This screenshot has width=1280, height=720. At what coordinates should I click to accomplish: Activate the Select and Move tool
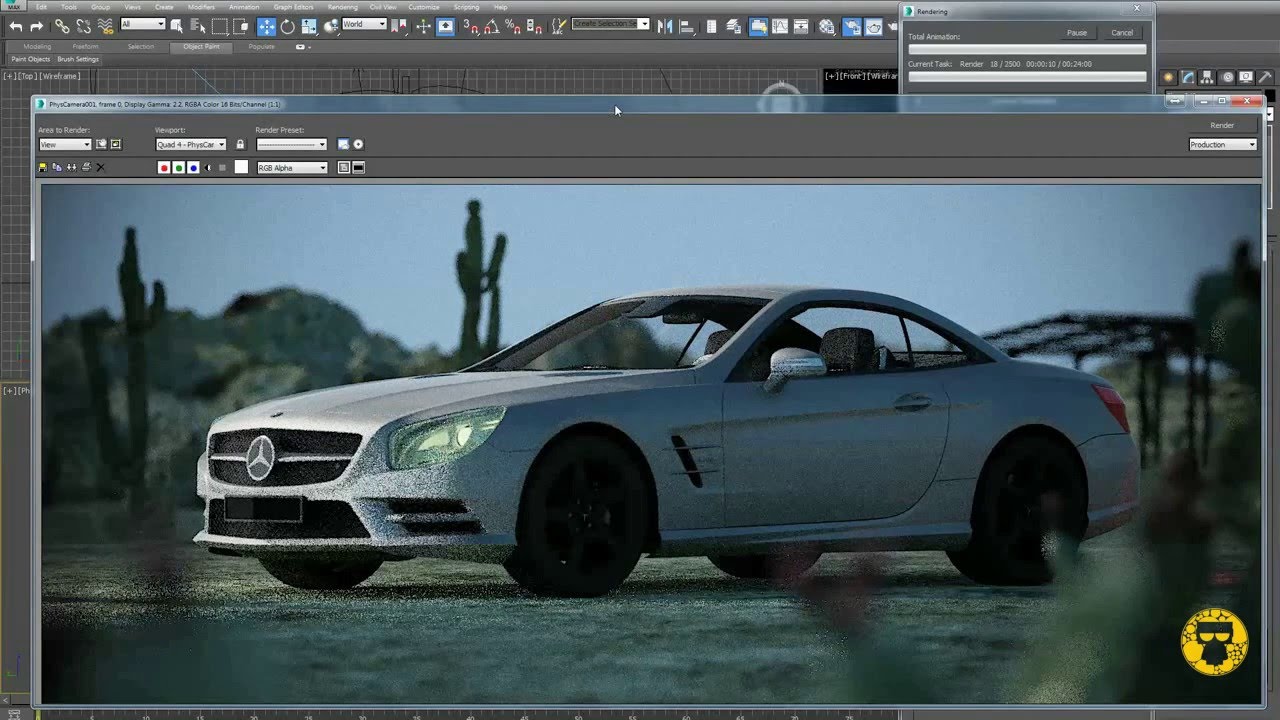pos(266,26)
